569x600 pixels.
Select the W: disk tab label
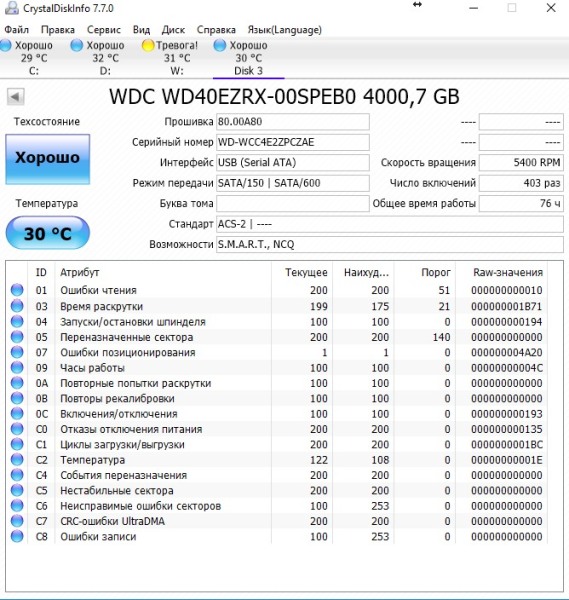177,71
